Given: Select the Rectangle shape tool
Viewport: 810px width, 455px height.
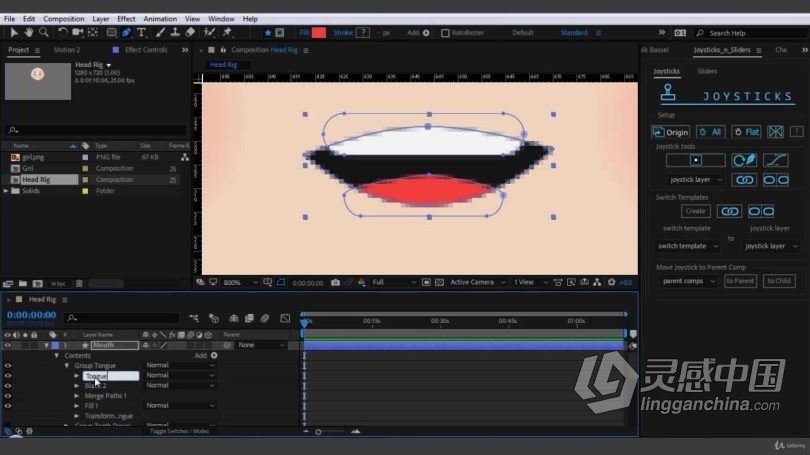Looking at the screenshot, I should [x=111, y=33].
